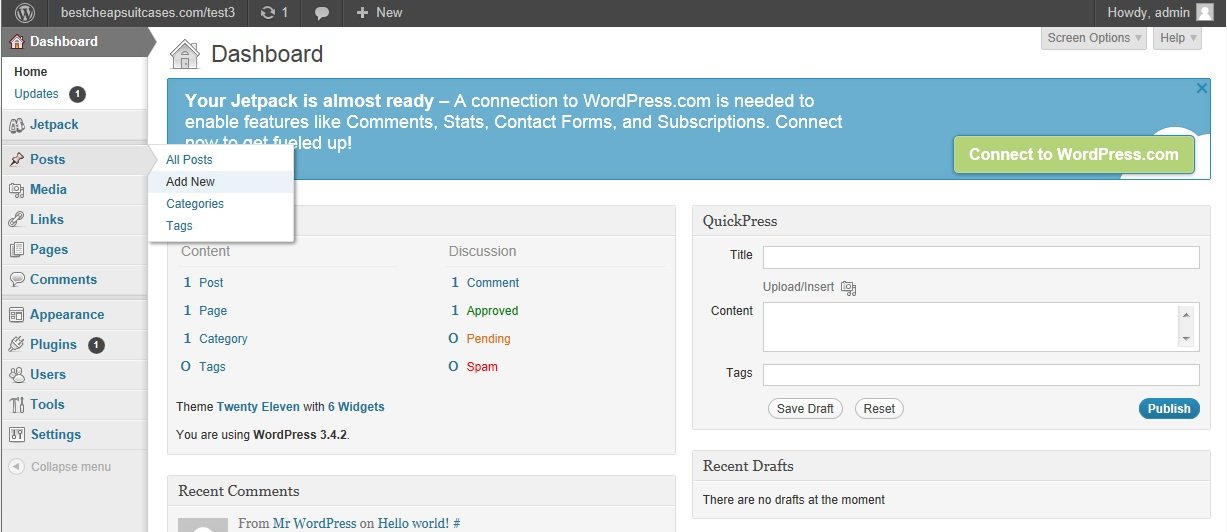Click the QuickPress Reset button
Screen dimensions: 1227x532
pyautogui.click(x=879, y=408)
